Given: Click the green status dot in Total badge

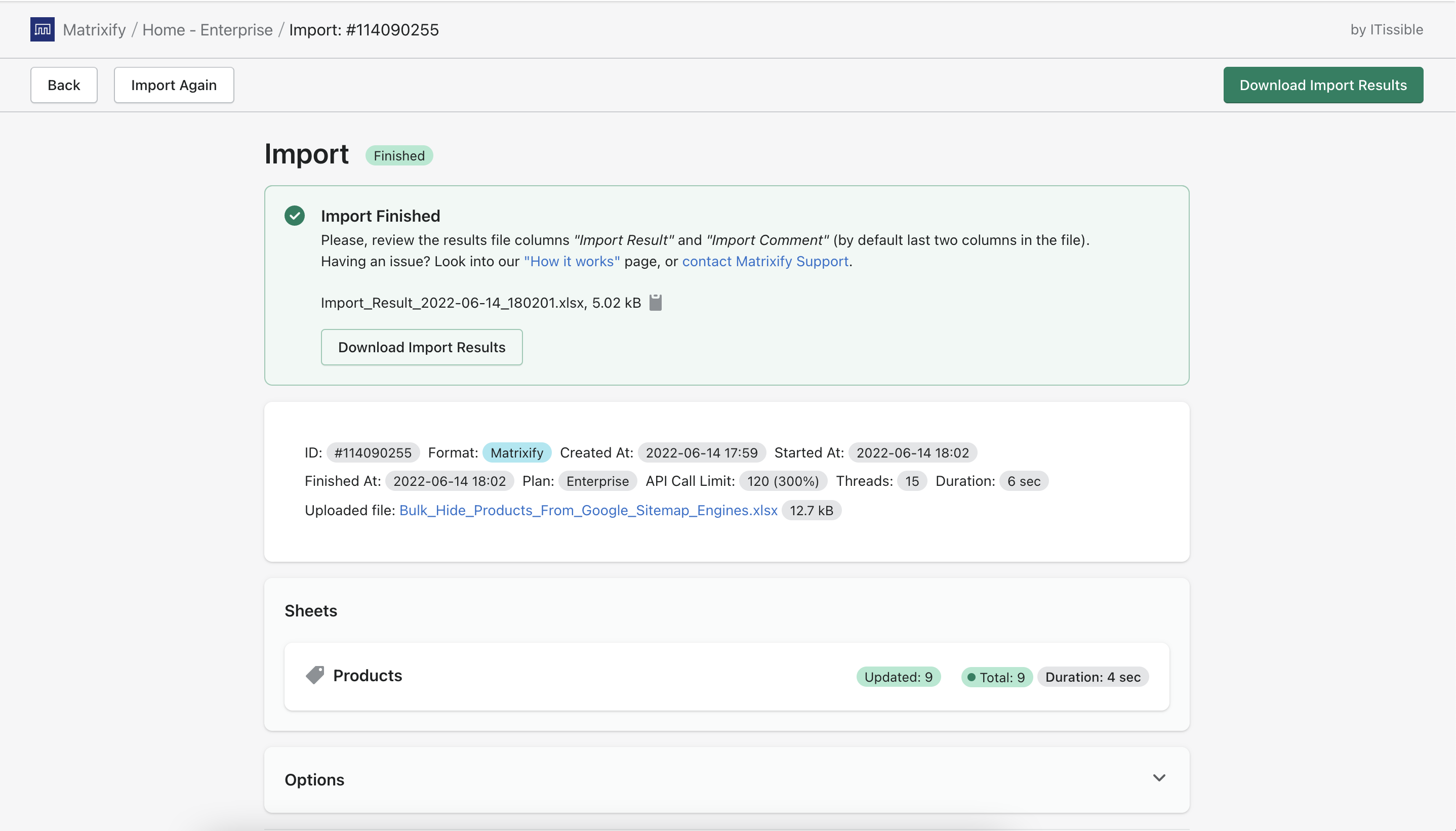Looking at the screenshot, I should (x=971, y=677).
